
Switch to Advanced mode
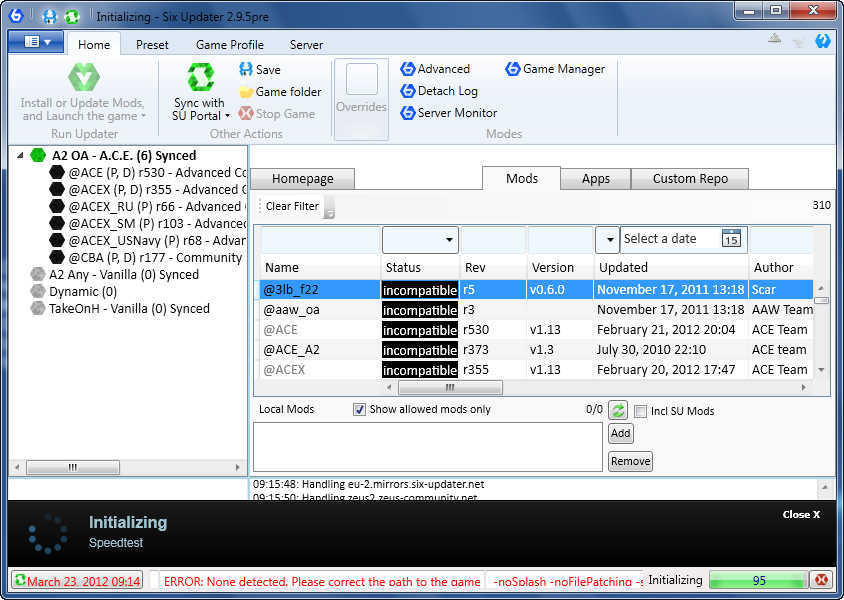pyautogui.click(x=440, y=69)
